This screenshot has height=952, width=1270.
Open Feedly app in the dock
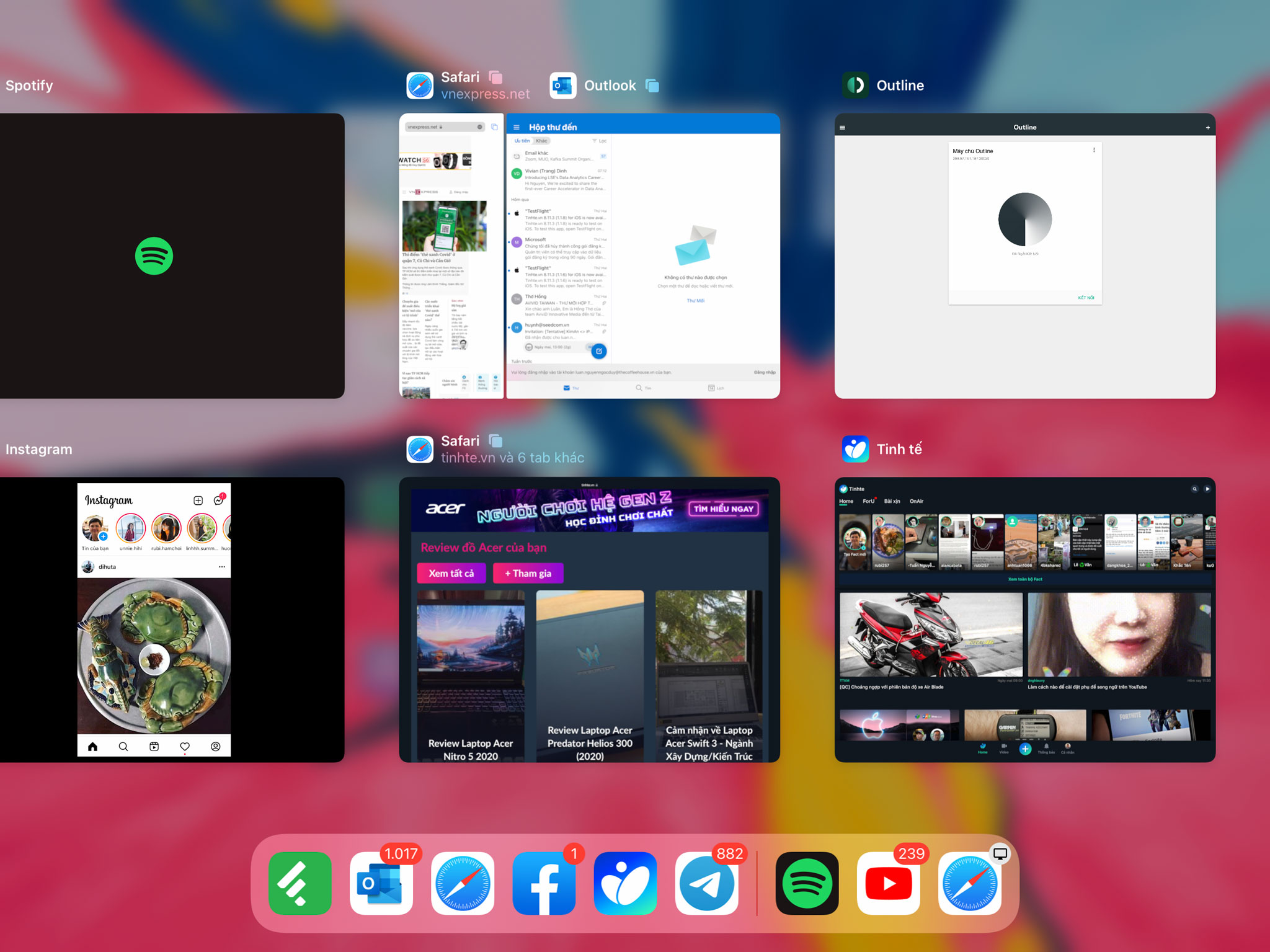(x=300, y=883)
